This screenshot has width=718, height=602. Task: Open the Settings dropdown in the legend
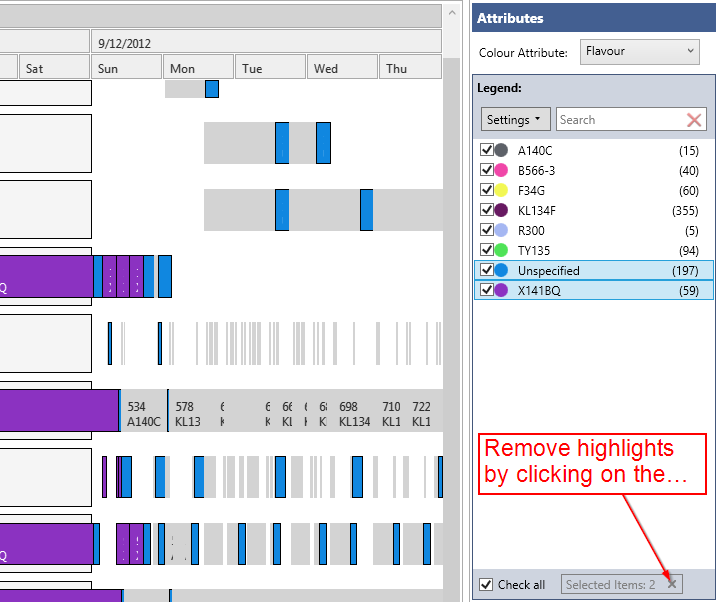516,120
